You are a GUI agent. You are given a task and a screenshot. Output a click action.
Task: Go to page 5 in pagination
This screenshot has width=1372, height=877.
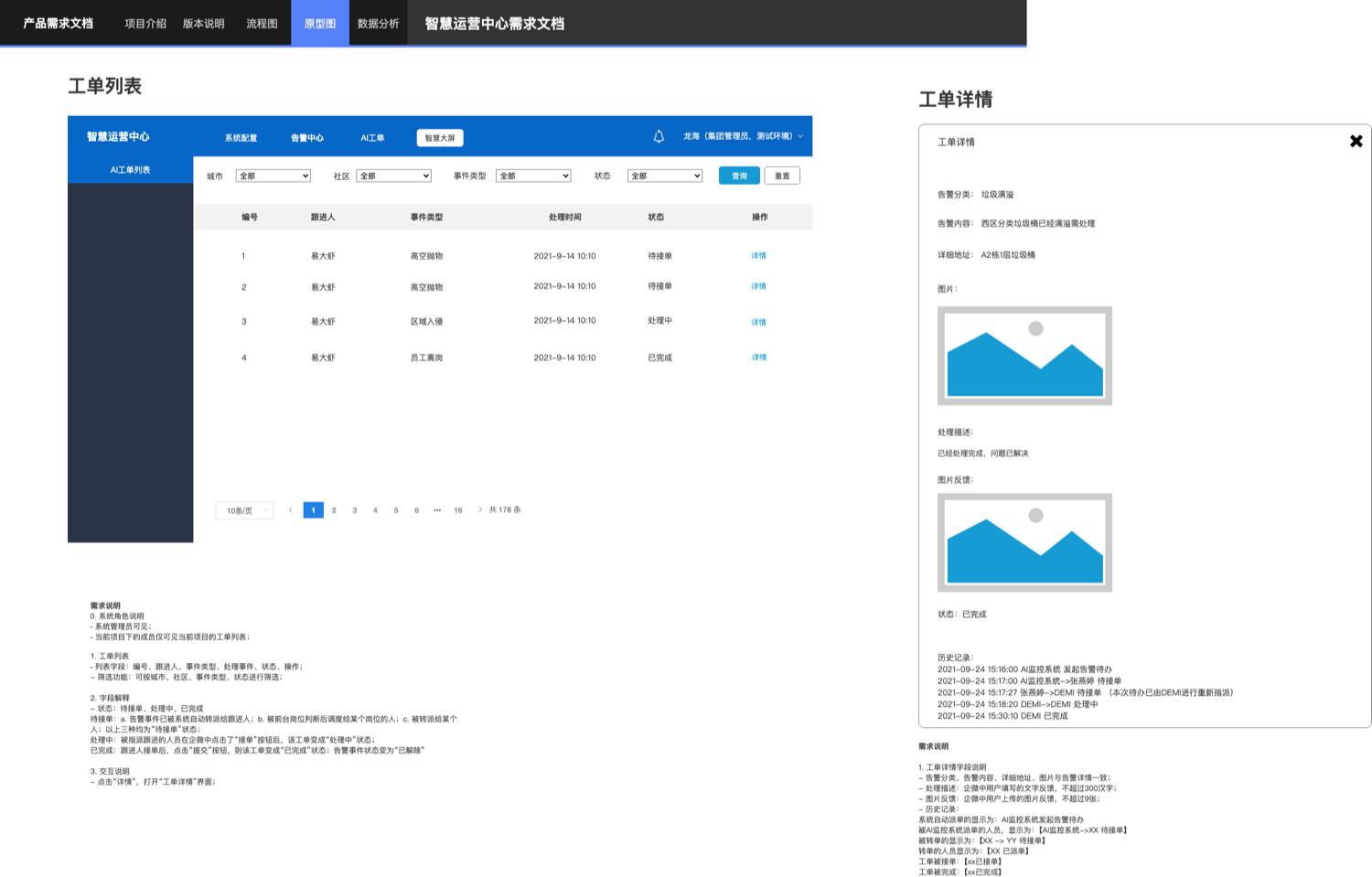click(396, 510)
